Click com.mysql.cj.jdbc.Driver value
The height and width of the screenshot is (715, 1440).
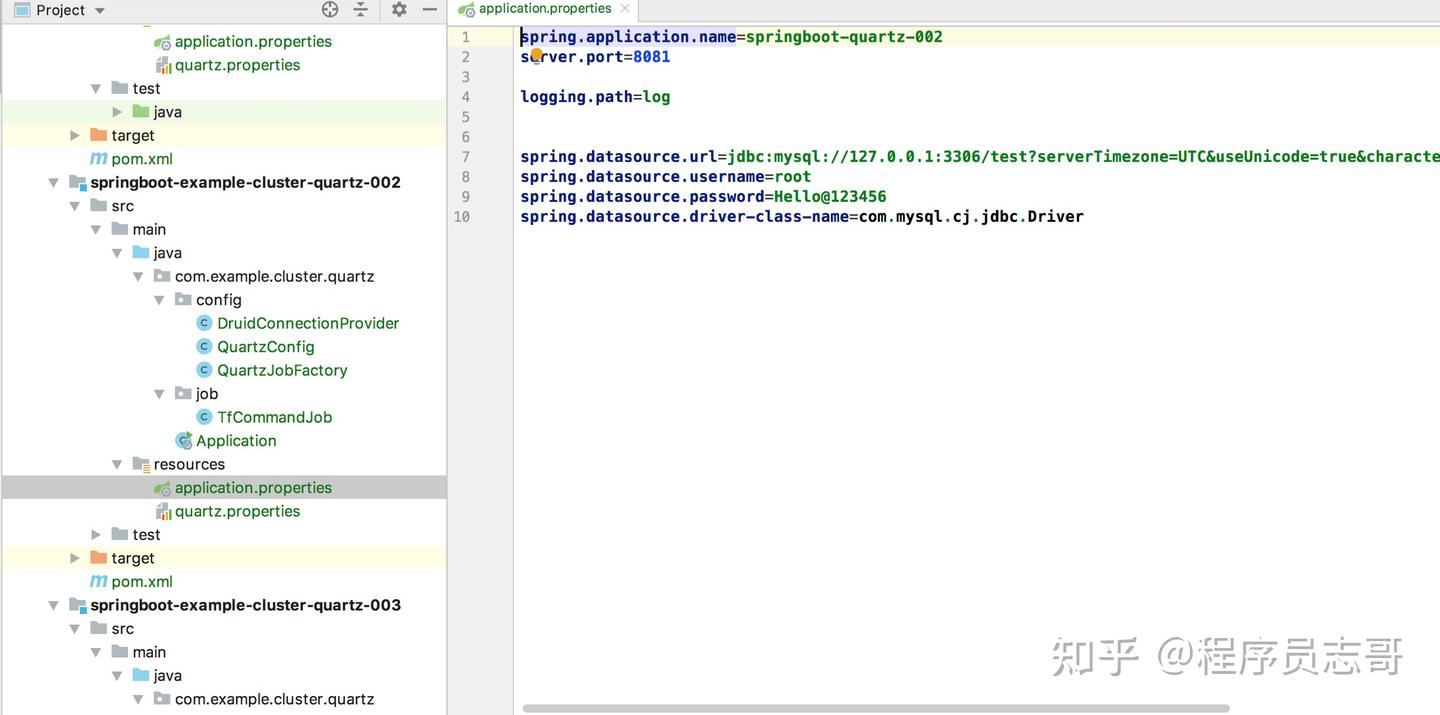[971, 217]
